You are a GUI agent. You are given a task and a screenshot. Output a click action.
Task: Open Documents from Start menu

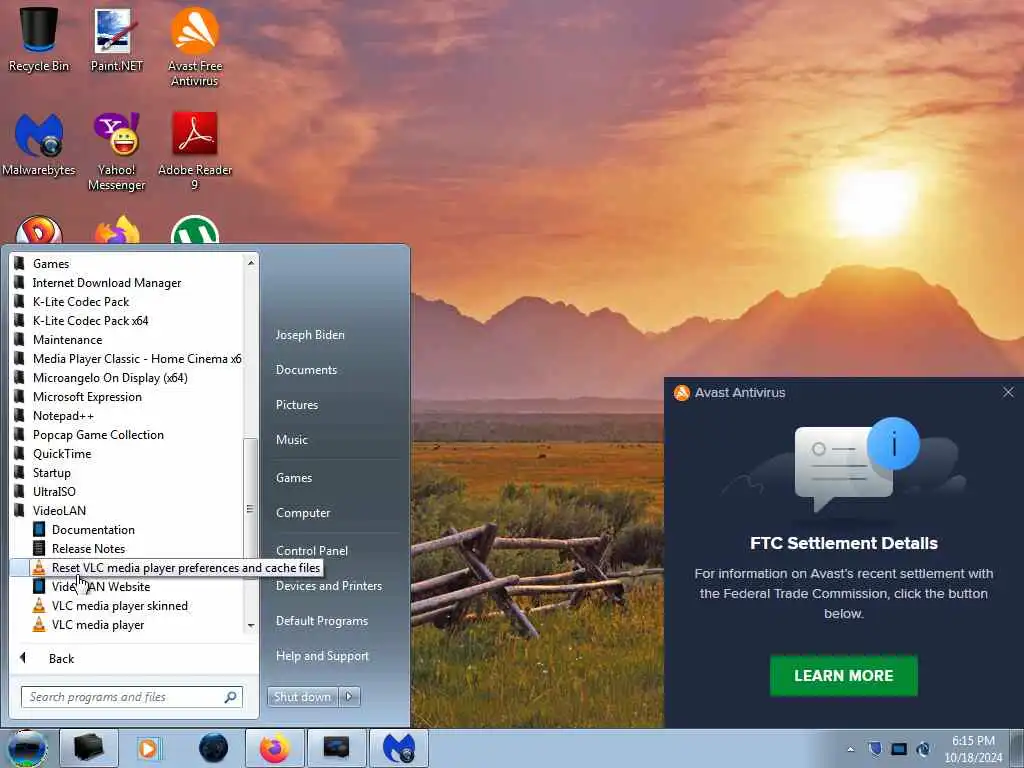pyautogui.click(x=306, y=370)
